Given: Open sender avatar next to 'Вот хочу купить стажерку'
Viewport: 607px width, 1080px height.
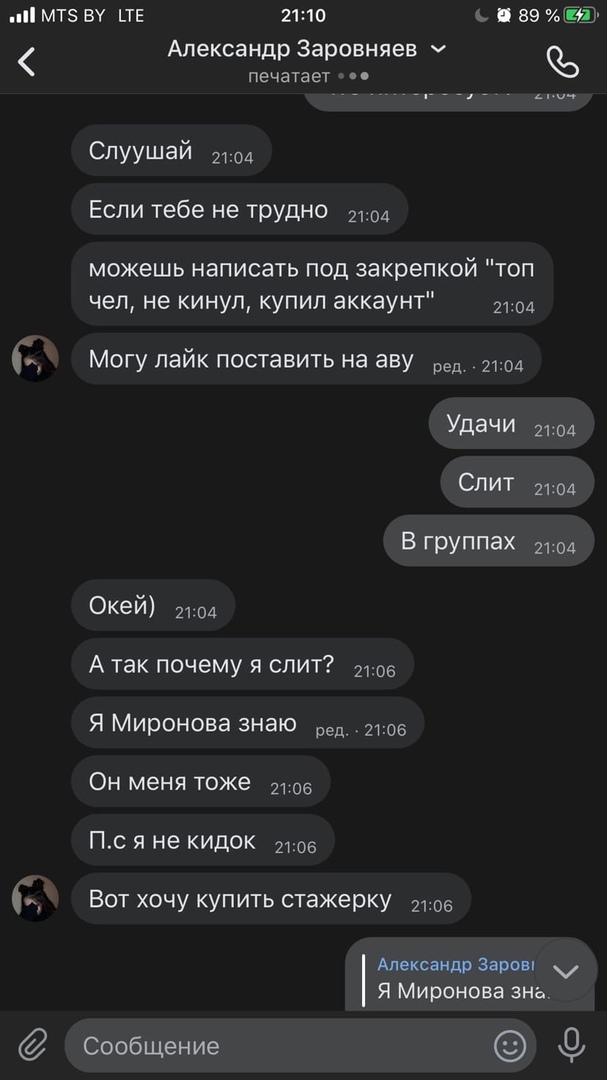Looking at the screenshot, I should click(x=35, y=898).
